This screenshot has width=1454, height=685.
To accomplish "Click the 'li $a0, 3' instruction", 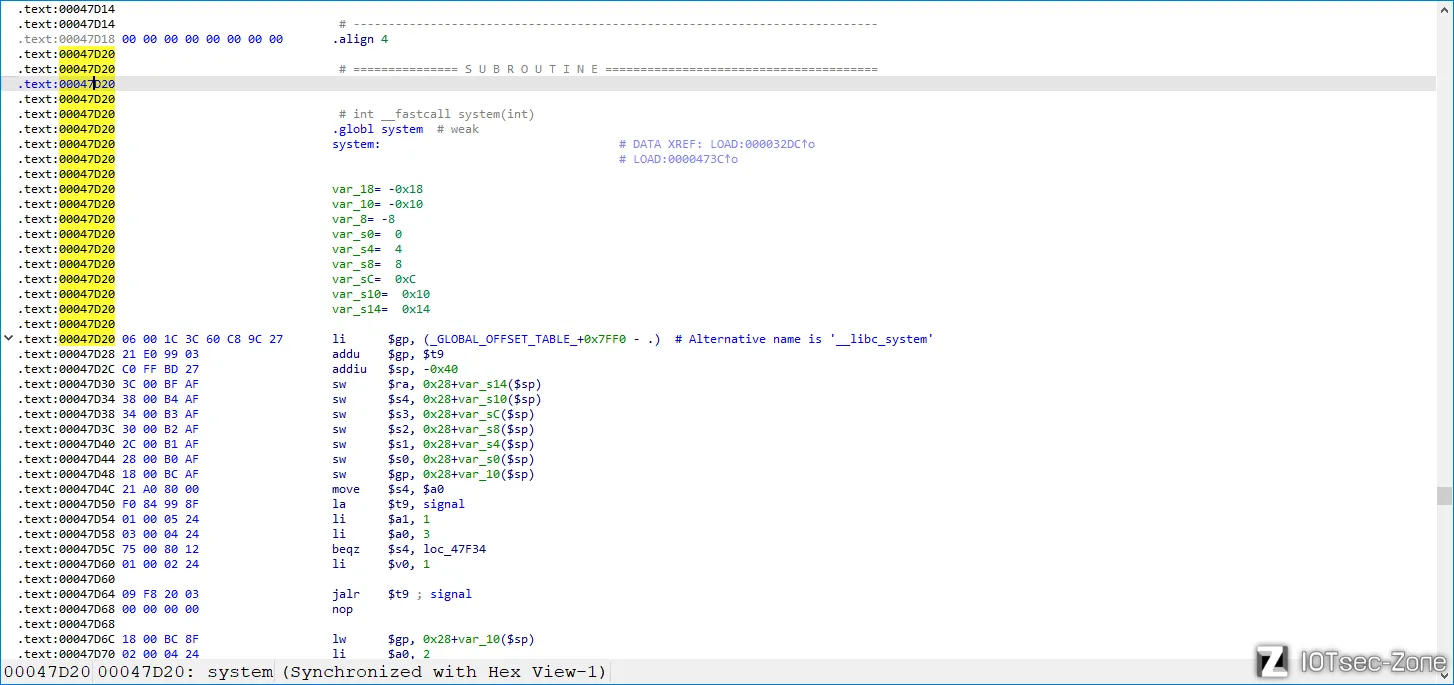I will (x=381, y=534).
